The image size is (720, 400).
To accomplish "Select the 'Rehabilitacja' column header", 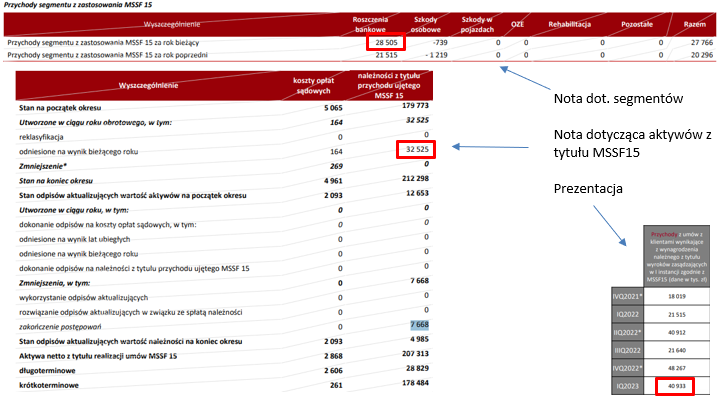I will pos(569,24).
